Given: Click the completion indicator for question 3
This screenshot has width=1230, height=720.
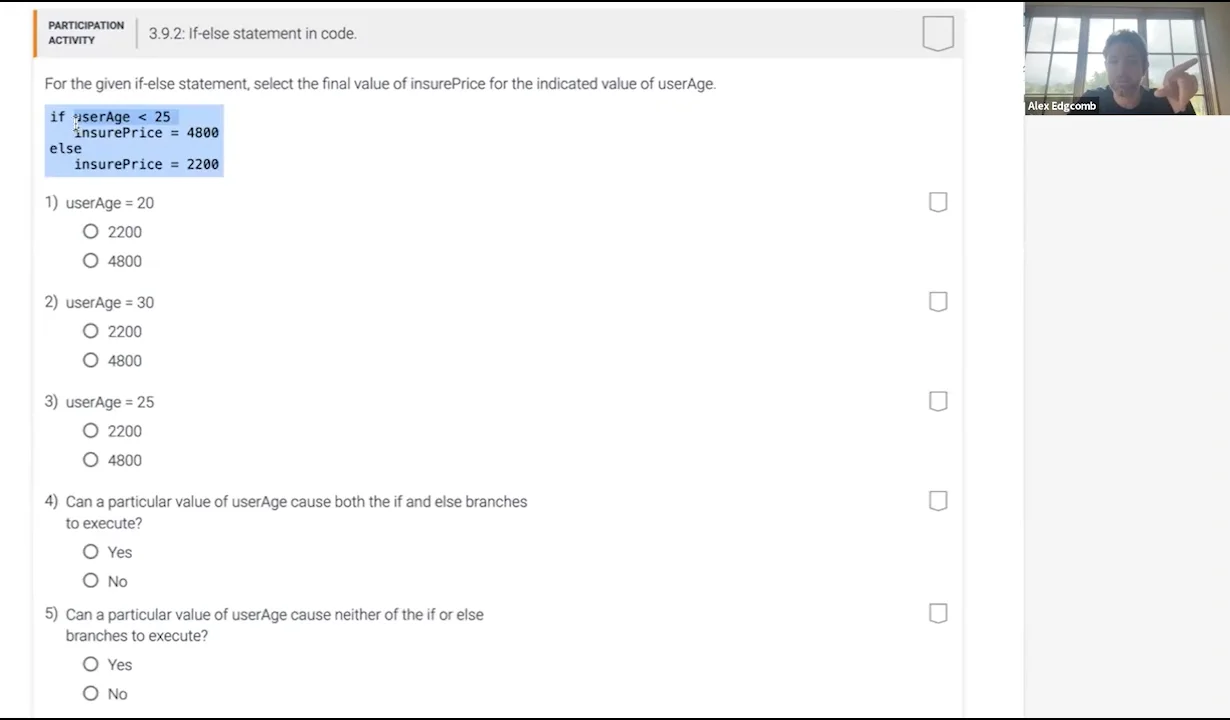Looking at the screenshot, I should pyautogui.click(x=938, y=401).
